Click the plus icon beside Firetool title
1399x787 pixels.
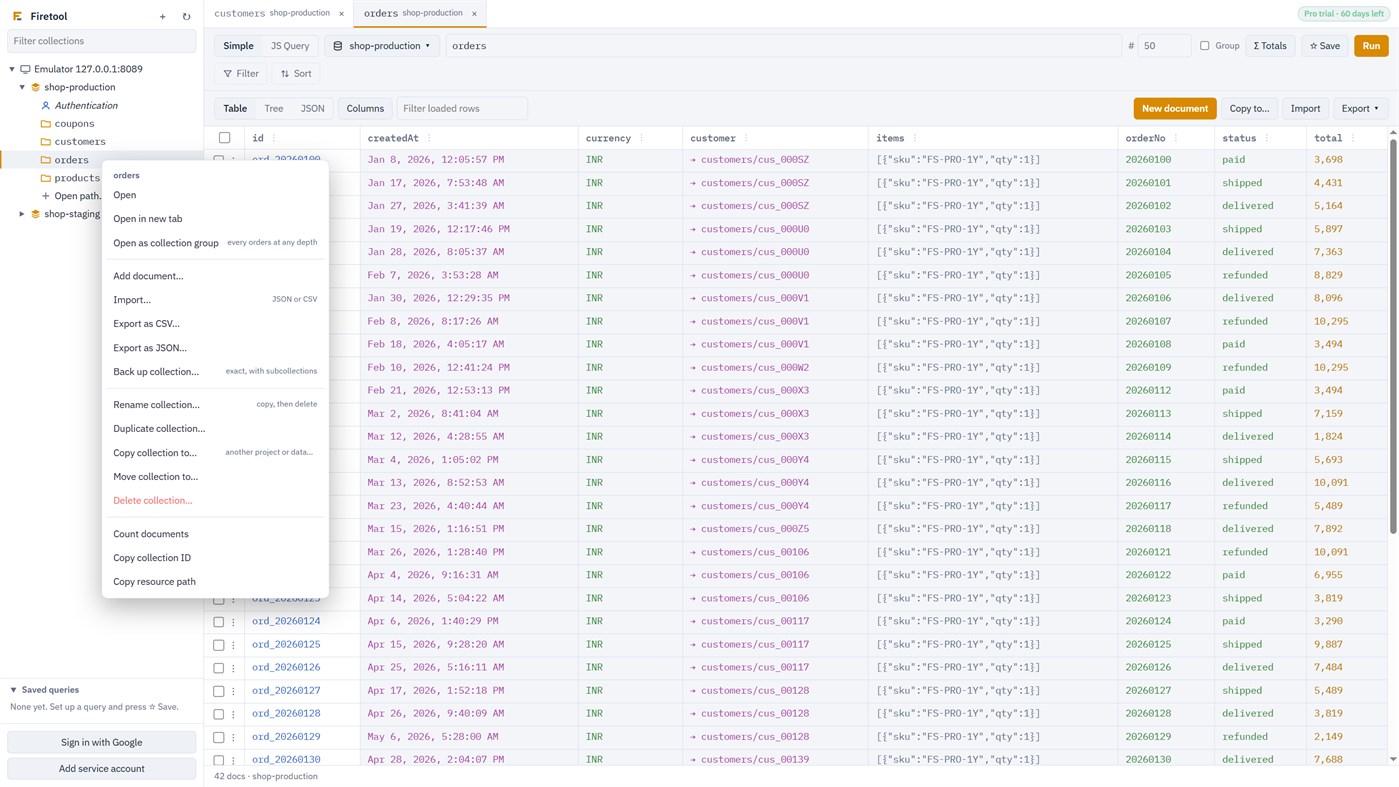click(x=163, y=16)
